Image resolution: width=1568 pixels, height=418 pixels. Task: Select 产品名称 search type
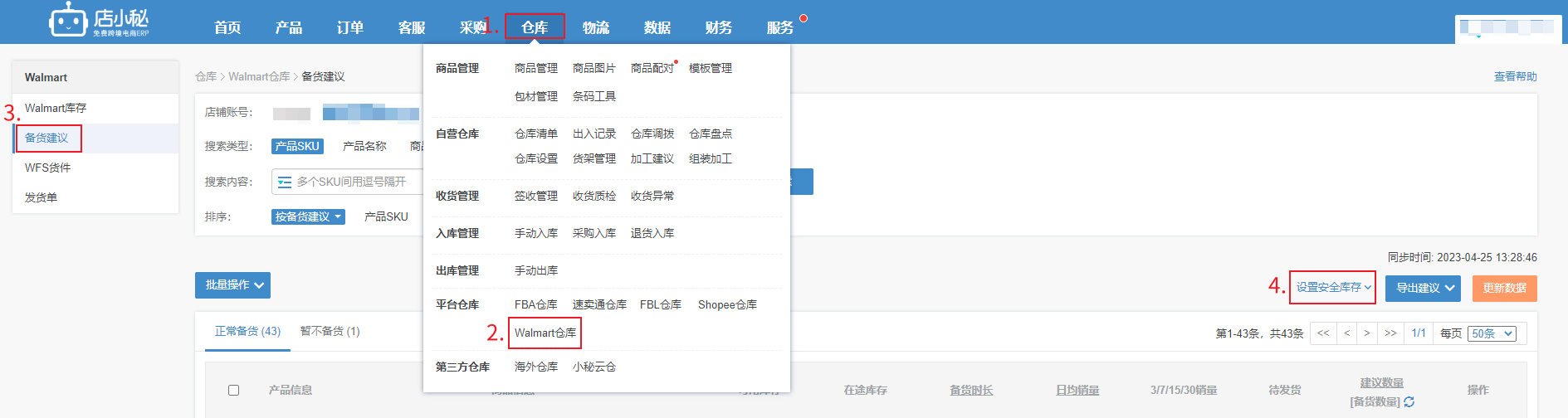[364, 146]
